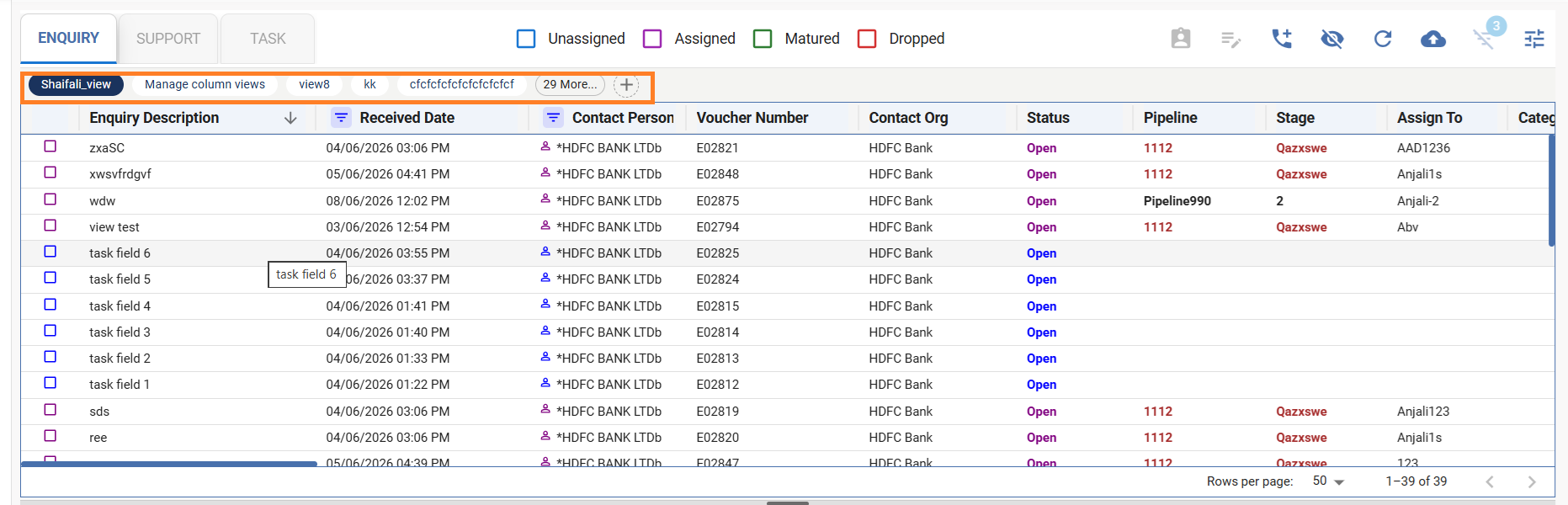Click person icon in task field 5 row
Image resolution: width=1568 pixels, height=505 pixels.
pos(545,278)
